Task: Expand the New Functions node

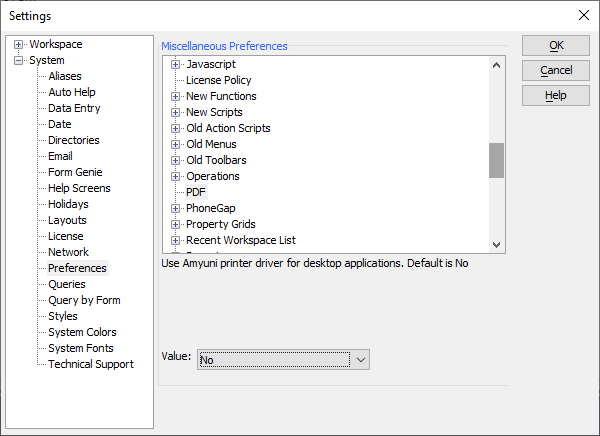Action: (x=175, y=96)
